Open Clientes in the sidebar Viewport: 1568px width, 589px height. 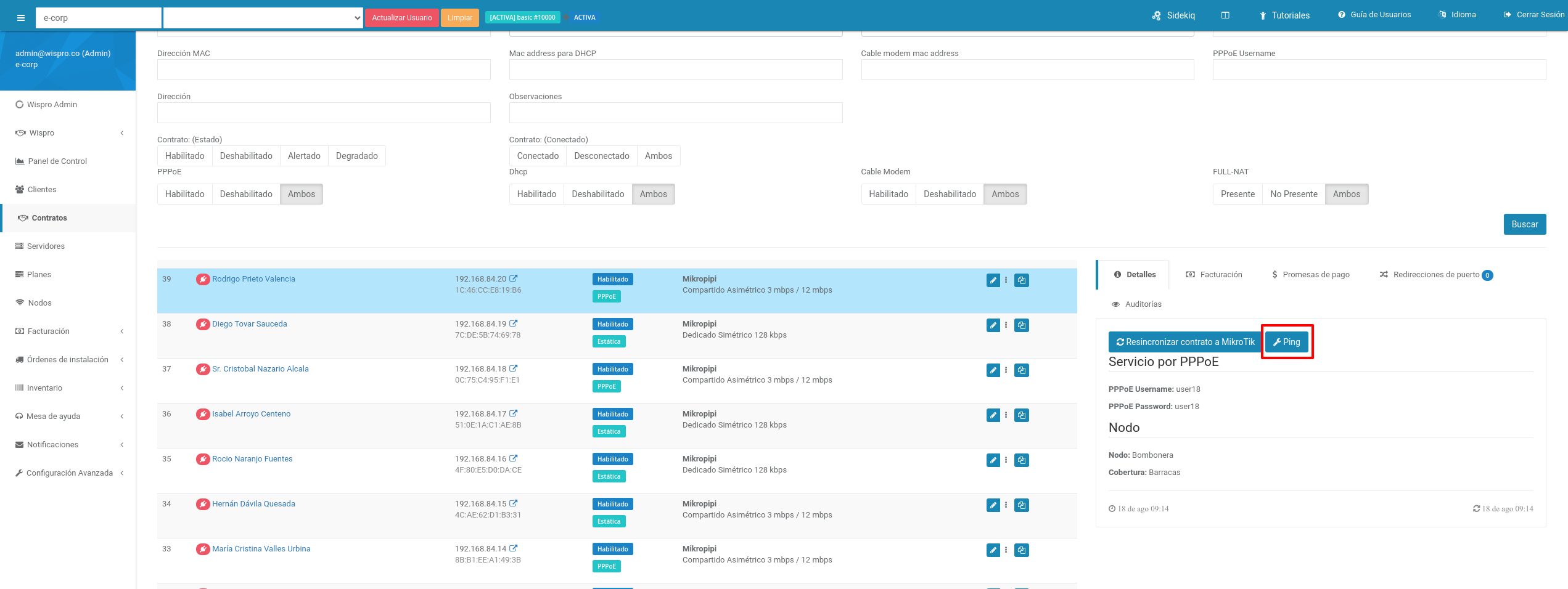click(x=68, y=190)
